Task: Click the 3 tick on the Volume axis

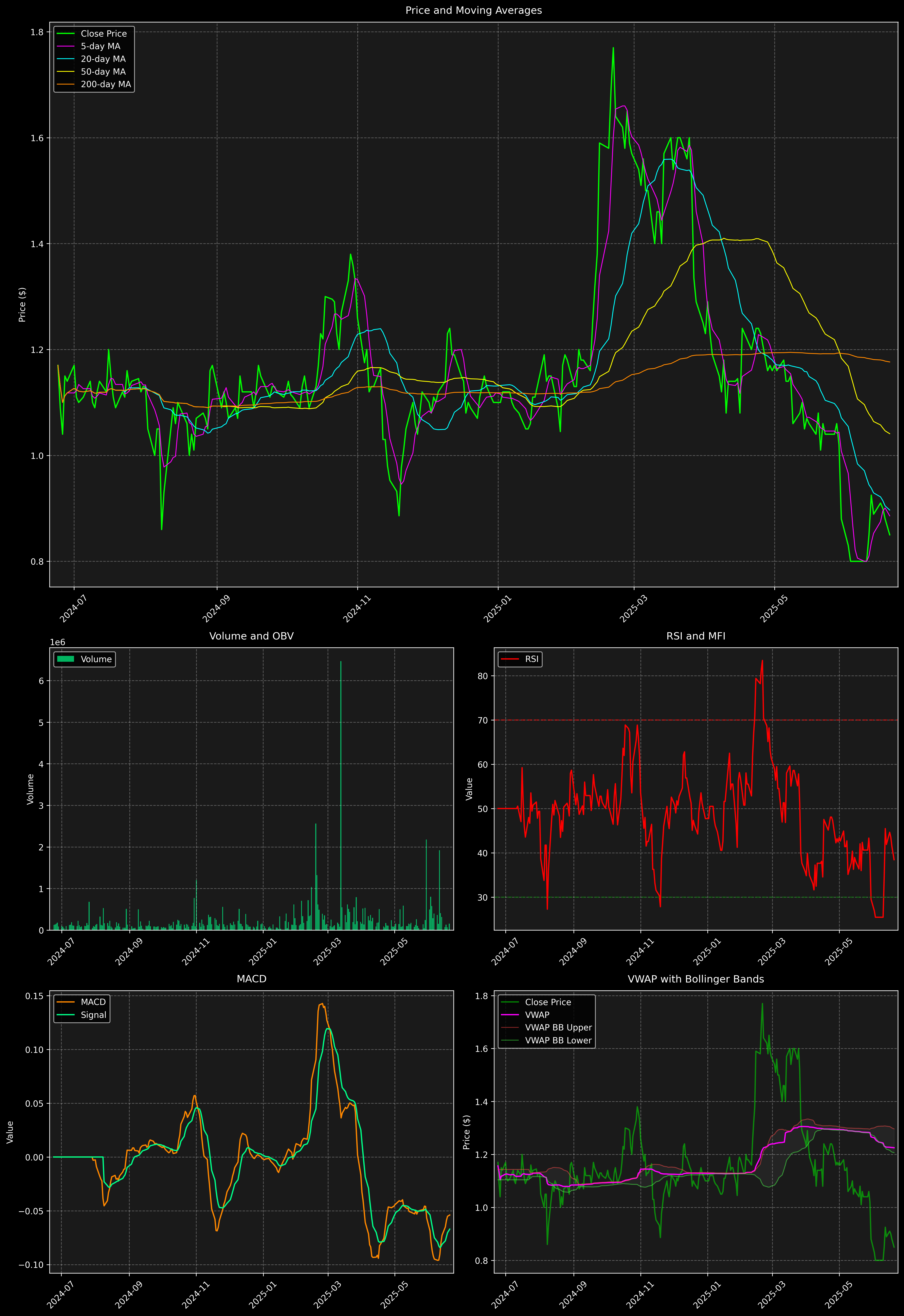Action: pos(41,806)
